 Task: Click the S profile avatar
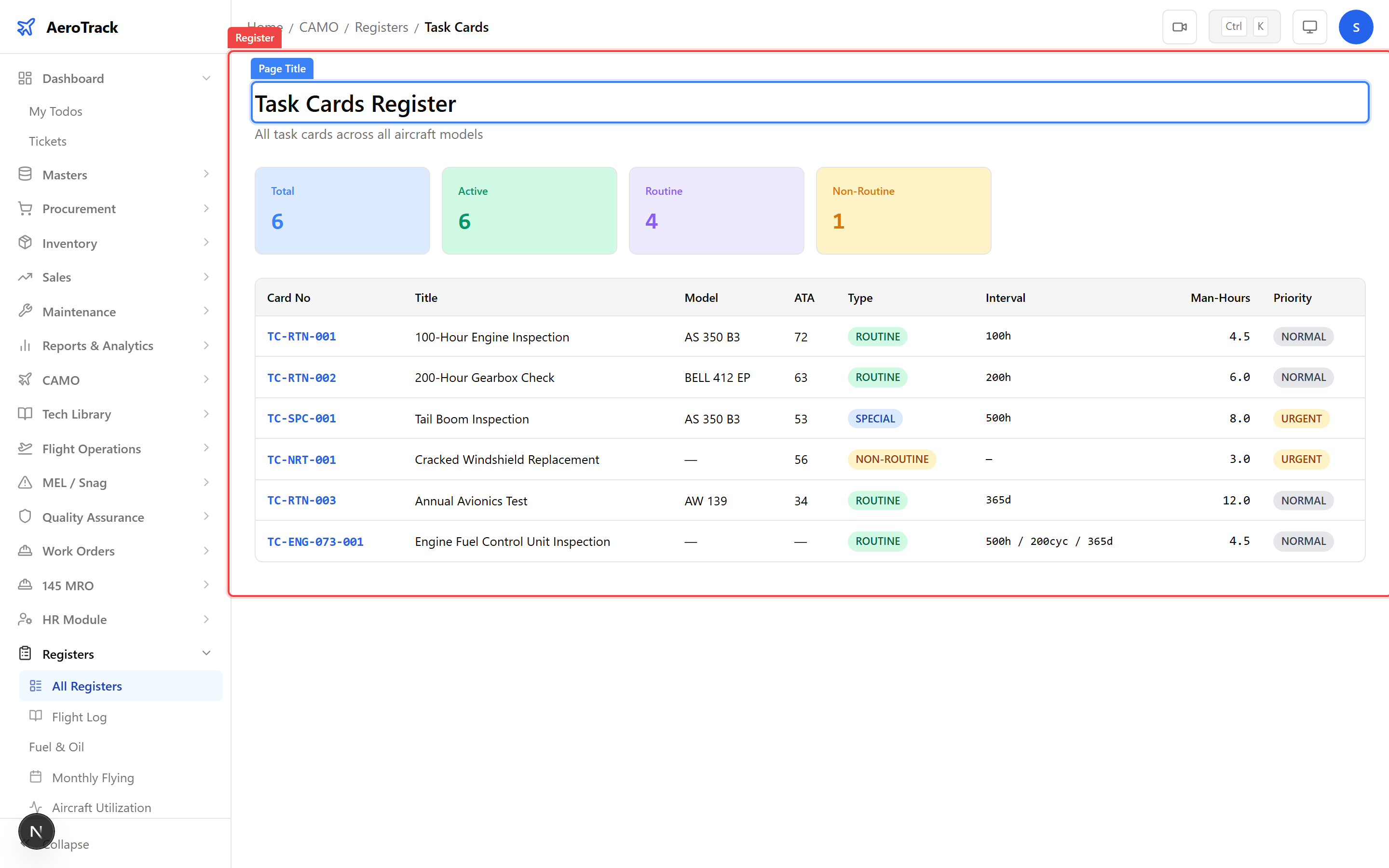pyautogui.click(x=1356, y=27)
